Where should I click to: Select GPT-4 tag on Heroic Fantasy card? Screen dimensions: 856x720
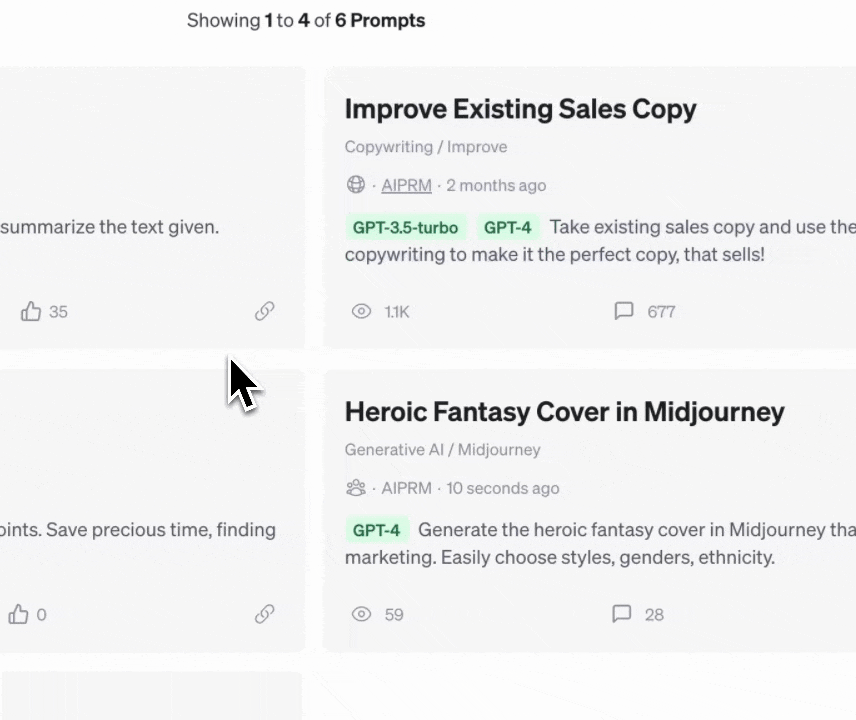[x=376, y=530]
